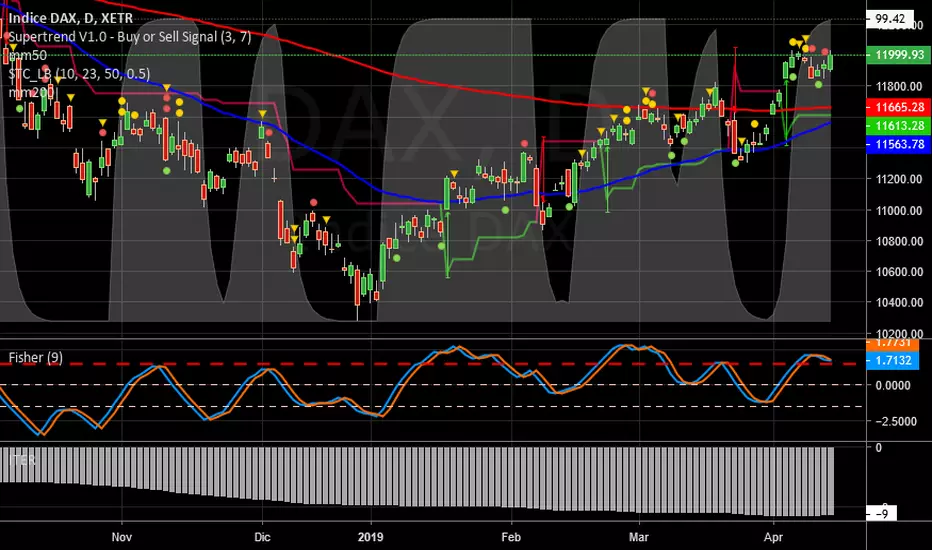Click the Fisher (9) indicator label
The image size is (932, 550).
[36, 357]
